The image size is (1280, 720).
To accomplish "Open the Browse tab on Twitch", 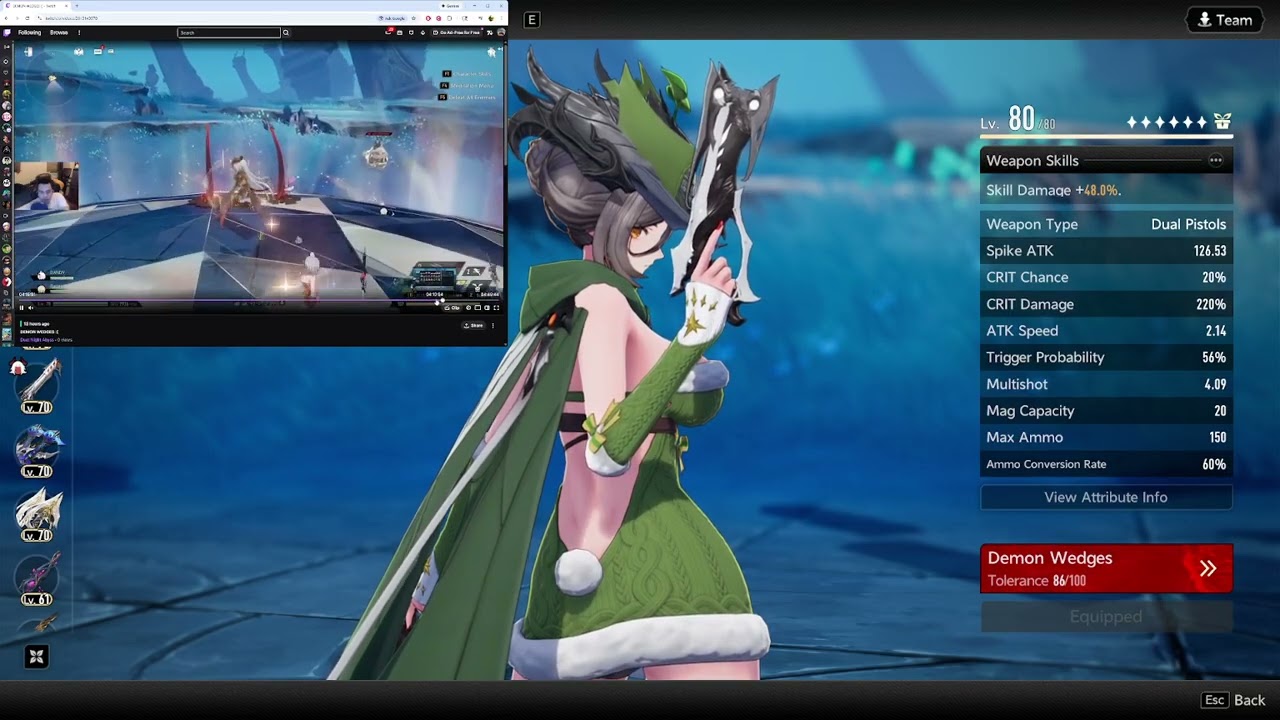I will click(x=59, y=32).
